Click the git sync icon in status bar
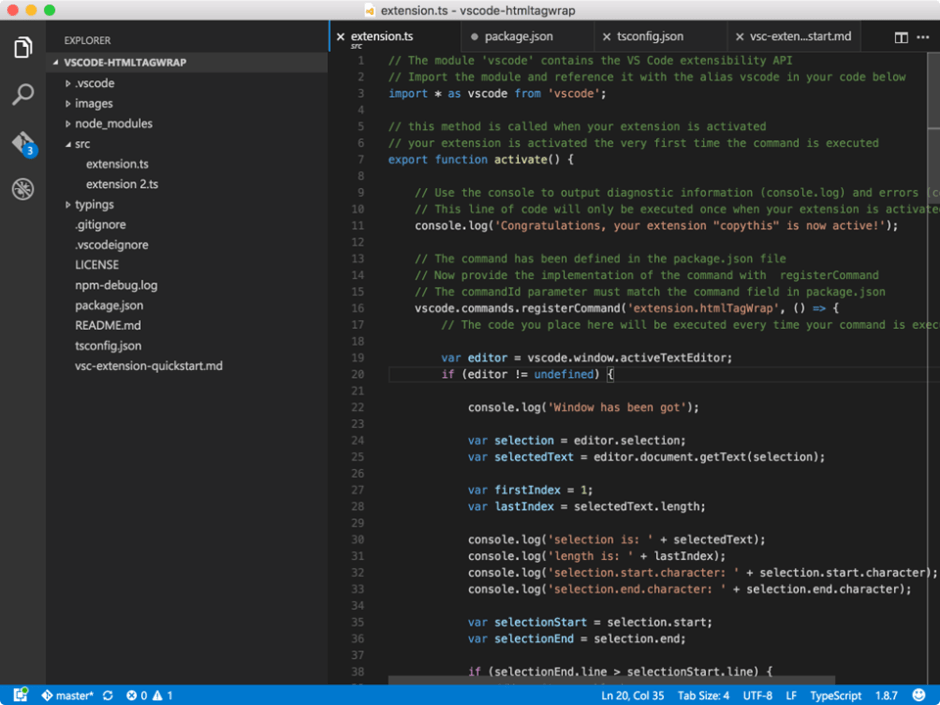940x705 pixels. 108,695
